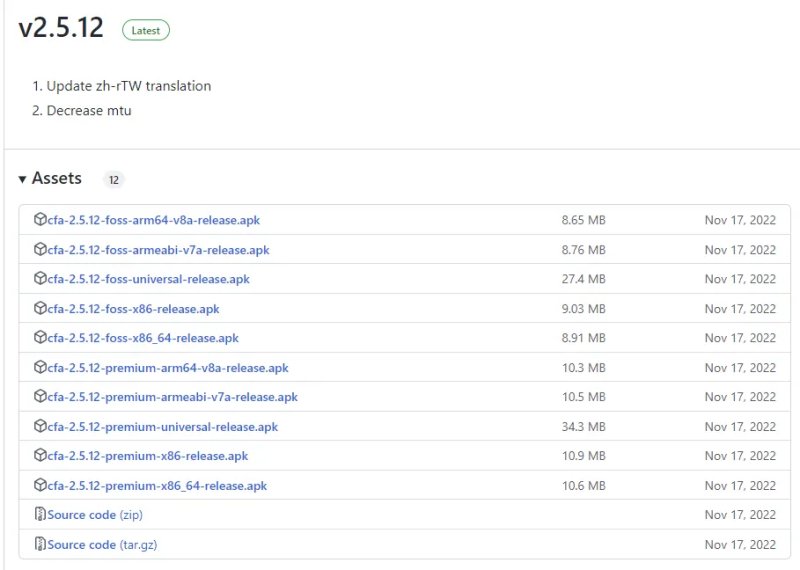
Task: Click package icon beside foss-armeabi-v7a apk
Action: (40, 249)
